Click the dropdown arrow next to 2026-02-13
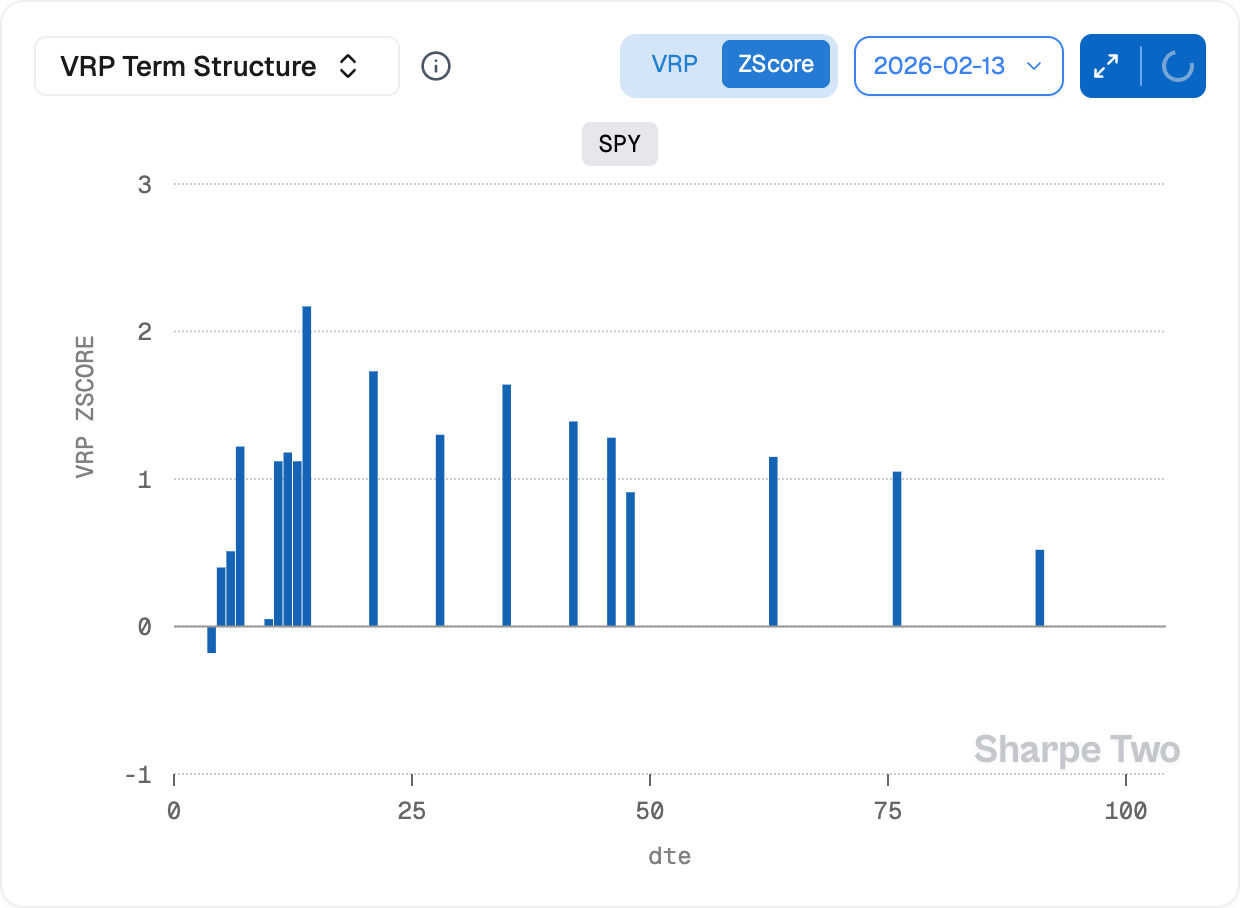The height and width of the screenshot is (908, 1240). pos(1036,65)
